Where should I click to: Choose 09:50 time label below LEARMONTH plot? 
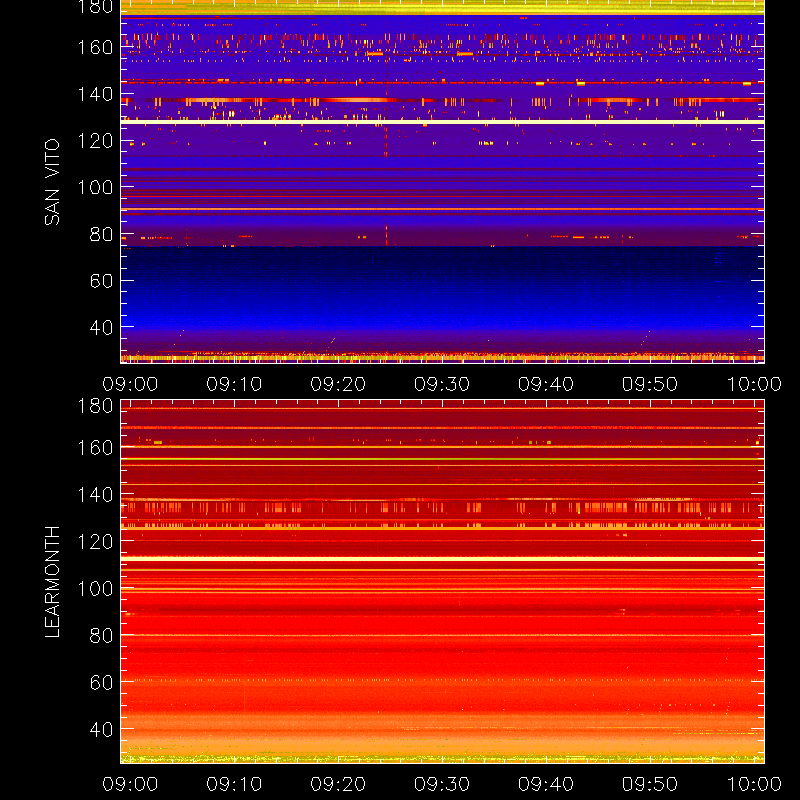point(650,784)
